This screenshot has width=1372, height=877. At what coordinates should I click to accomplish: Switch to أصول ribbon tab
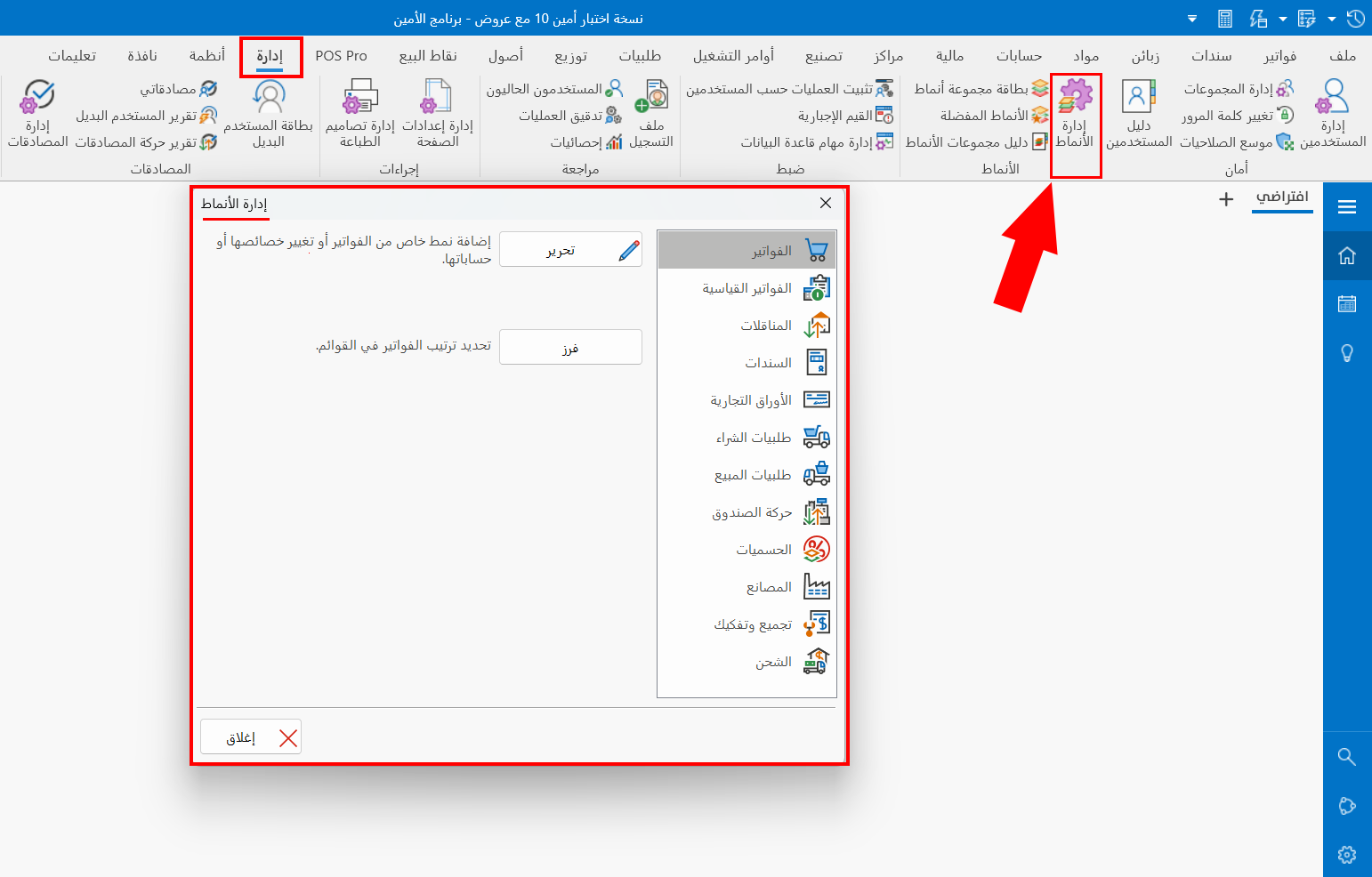[505, 56]
